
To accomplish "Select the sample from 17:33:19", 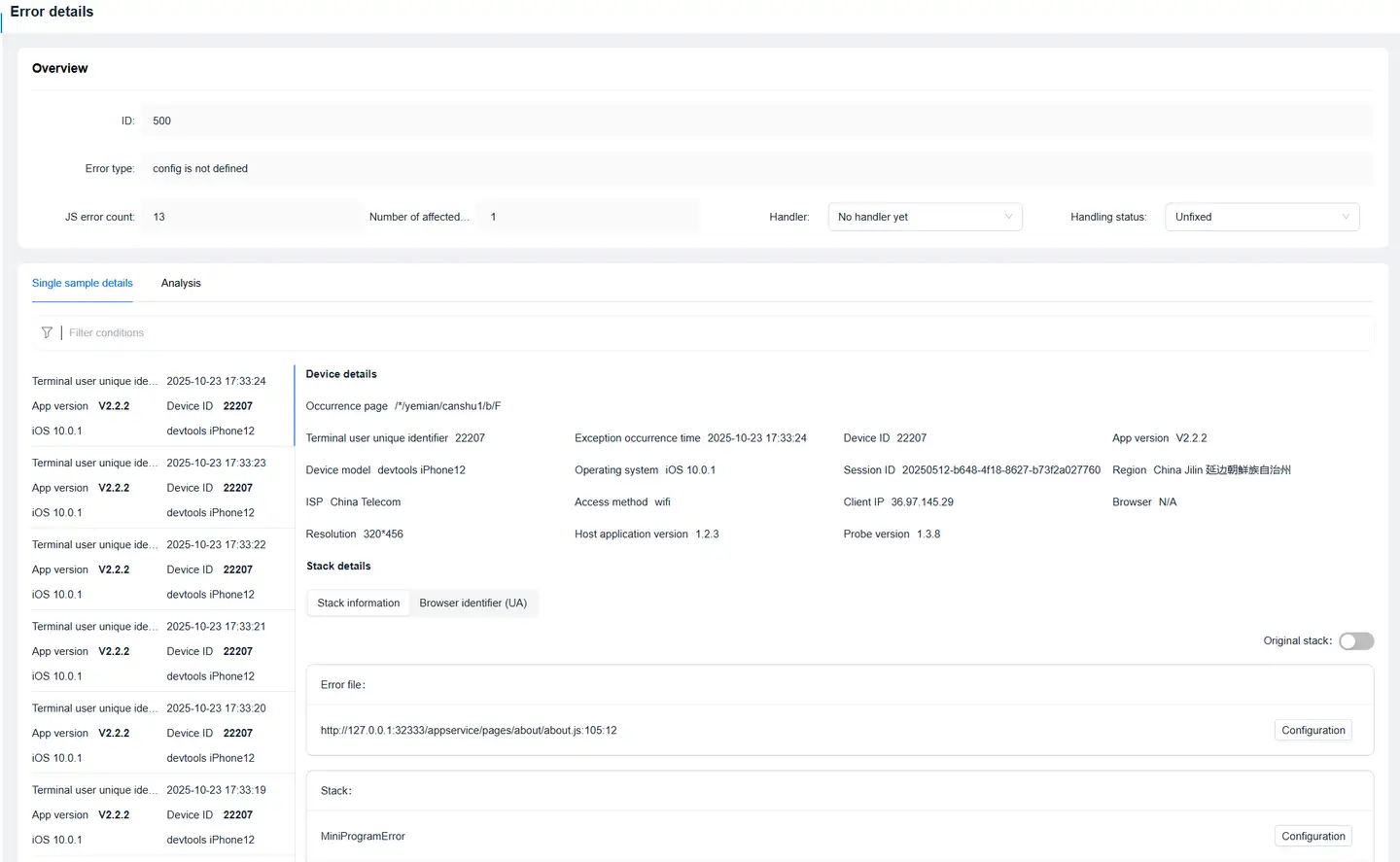I will 156,814.
